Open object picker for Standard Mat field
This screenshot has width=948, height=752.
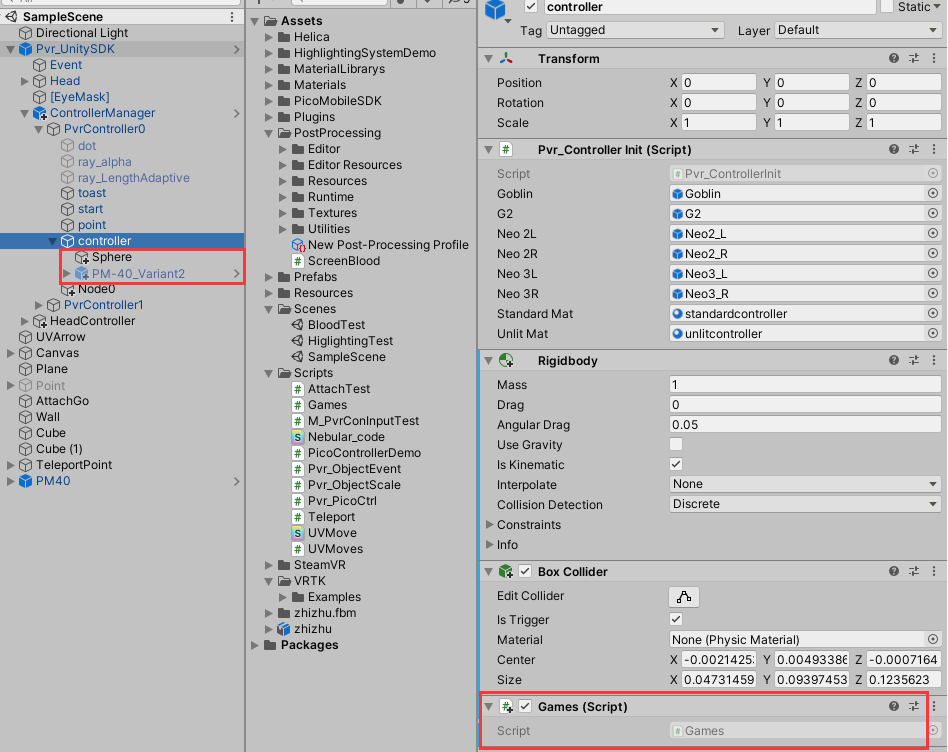[933, 313]
